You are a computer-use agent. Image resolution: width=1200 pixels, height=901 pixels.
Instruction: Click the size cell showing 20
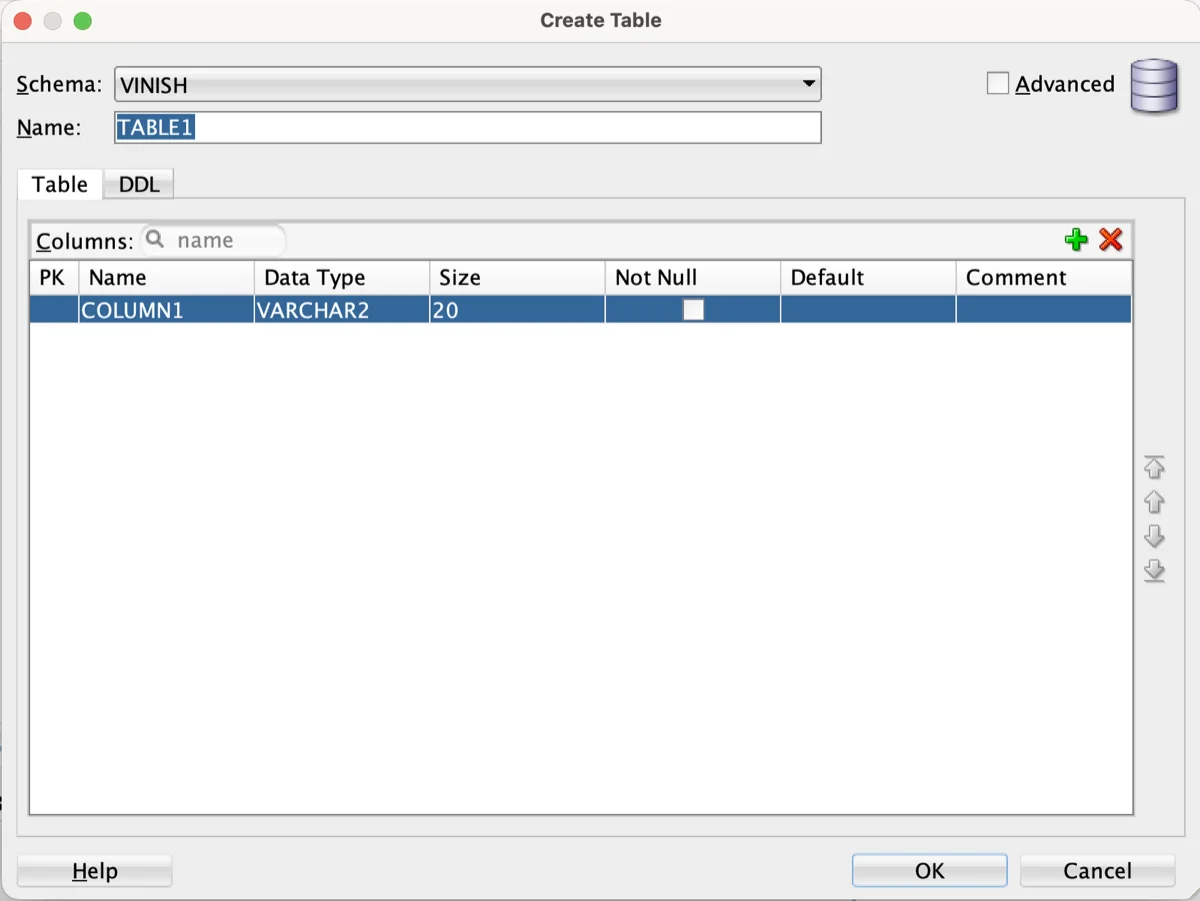click(x=517, y=310)
